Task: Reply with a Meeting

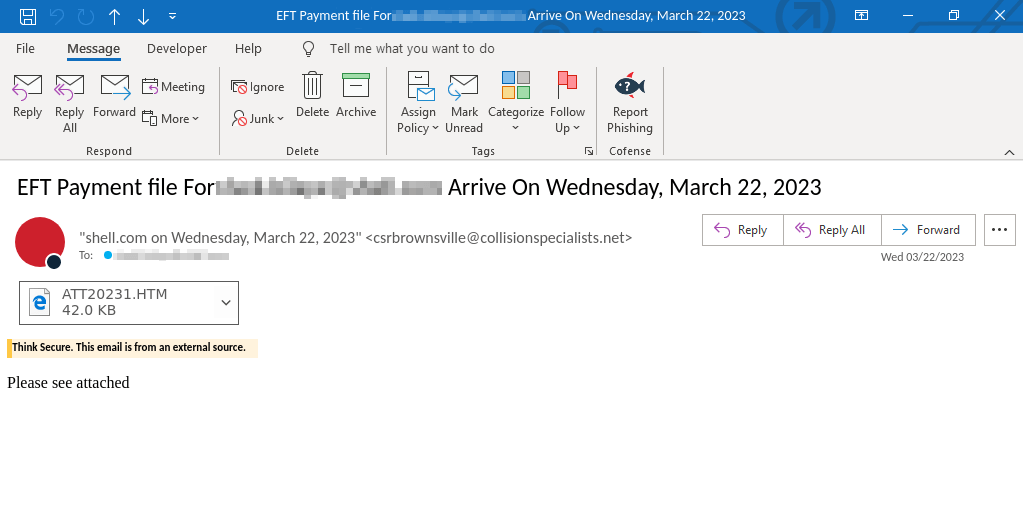Action: point(174,87)
